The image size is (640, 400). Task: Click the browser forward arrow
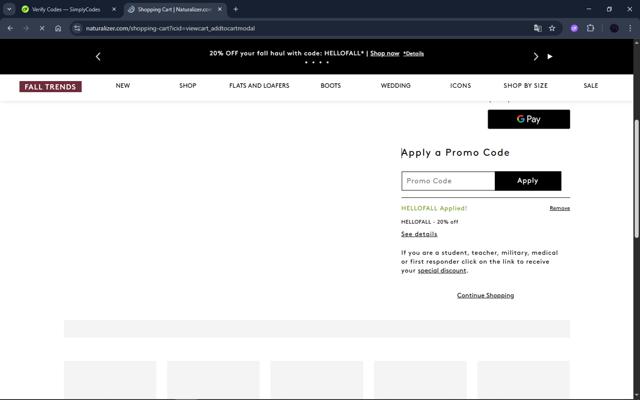26,28
